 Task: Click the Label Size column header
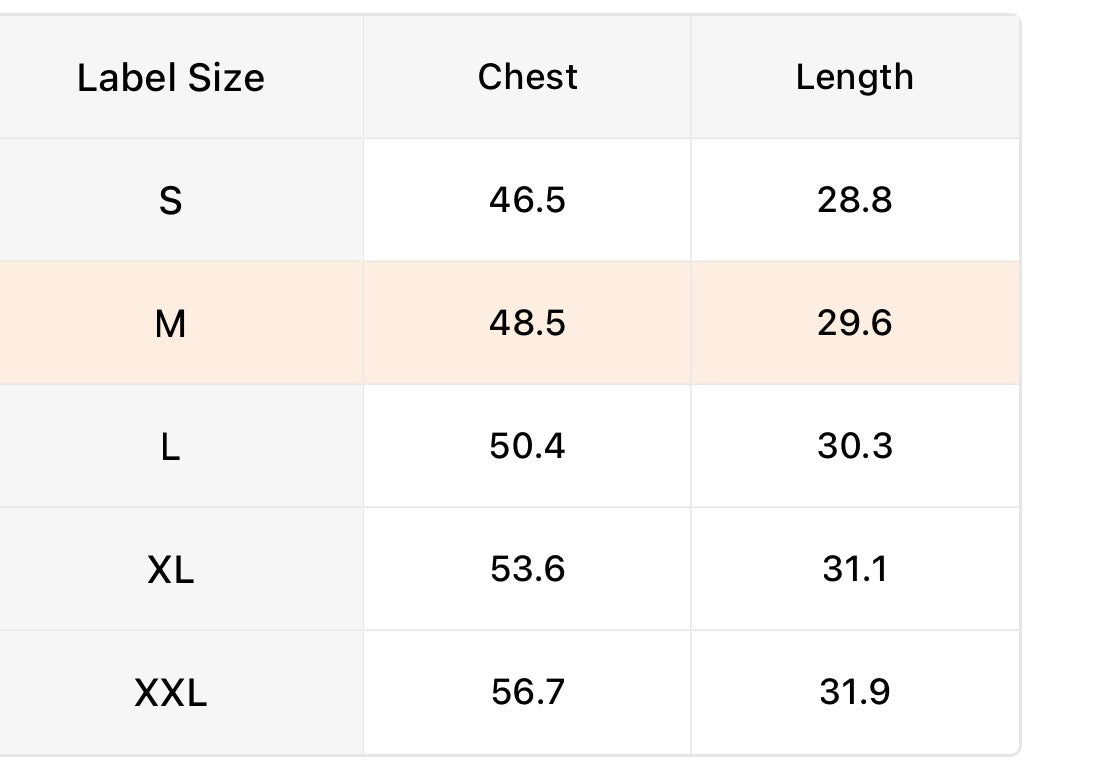tap(171, 77)
